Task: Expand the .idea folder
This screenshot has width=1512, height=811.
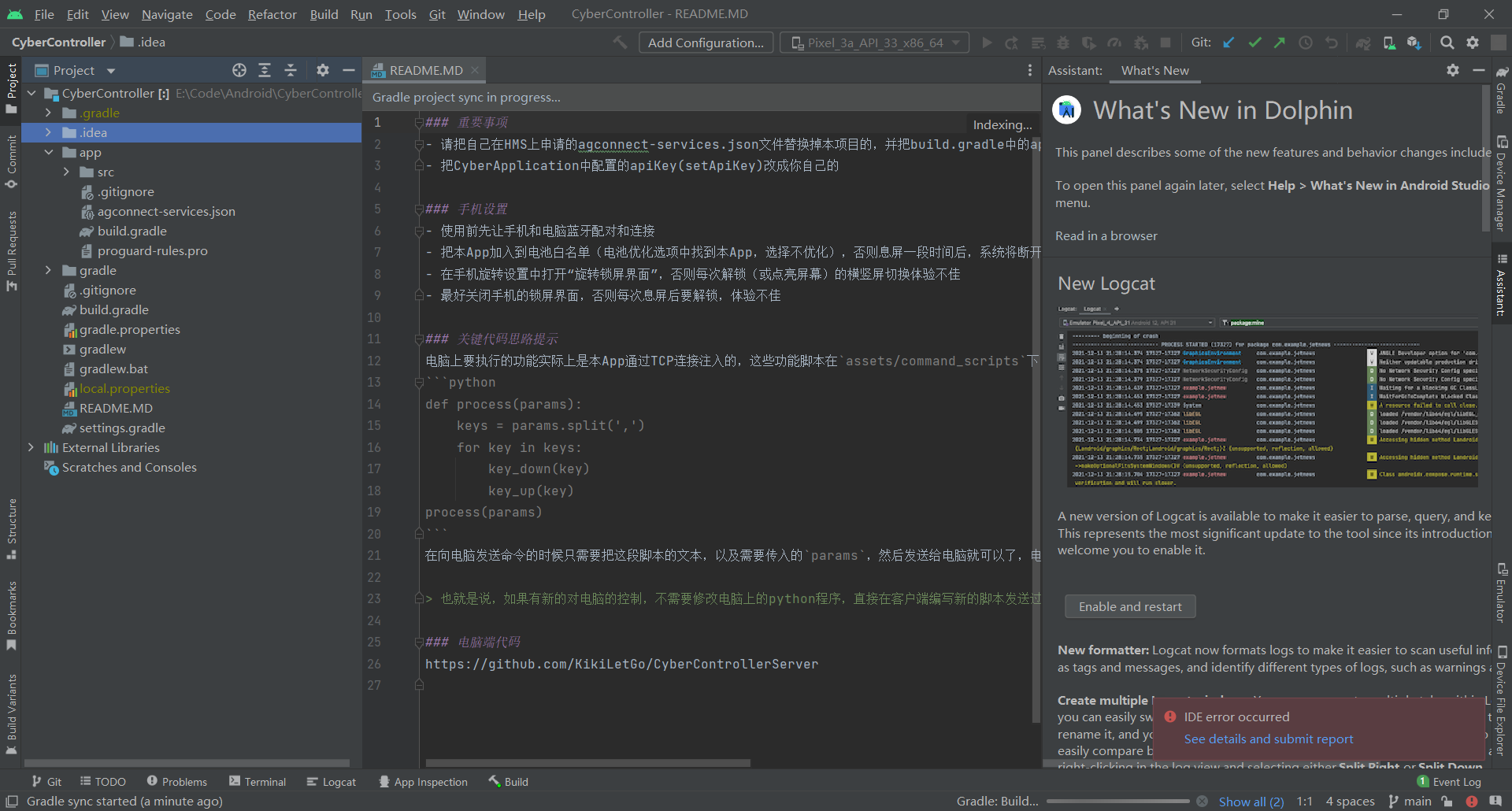Action: [x=49, y=132]
